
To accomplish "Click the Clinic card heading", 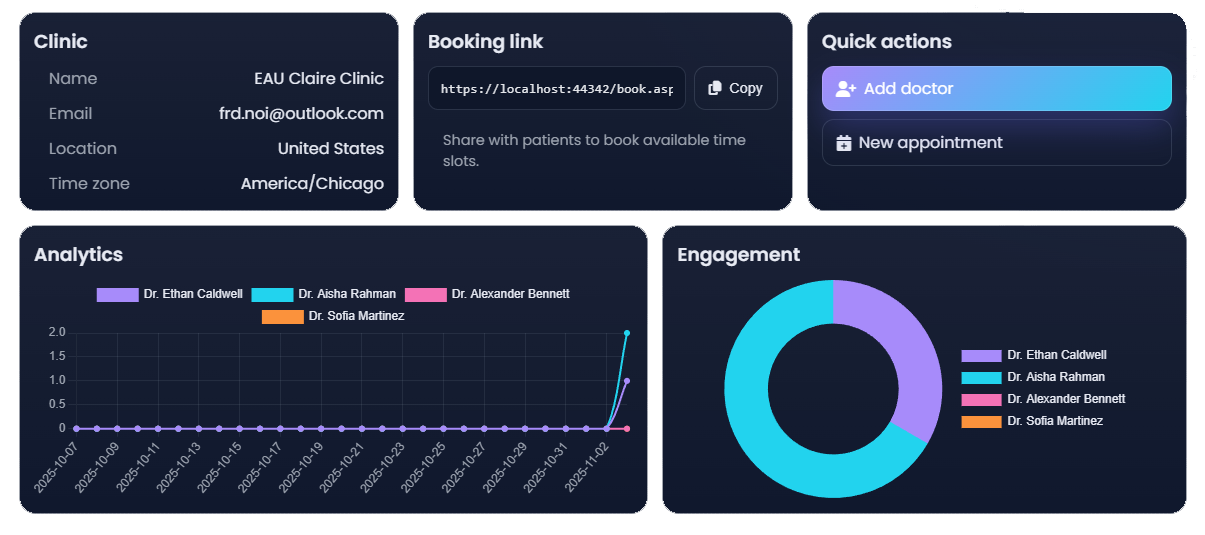I will click(x=60, y=41).
